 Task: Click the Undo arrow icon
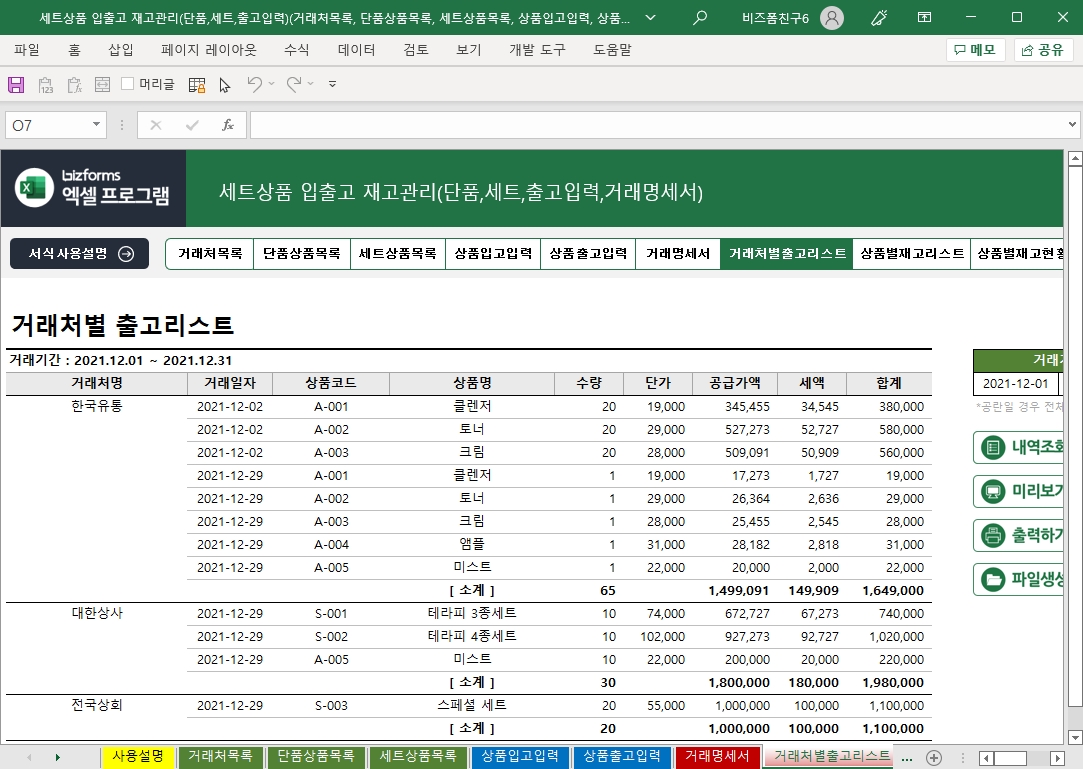(255, 85)
